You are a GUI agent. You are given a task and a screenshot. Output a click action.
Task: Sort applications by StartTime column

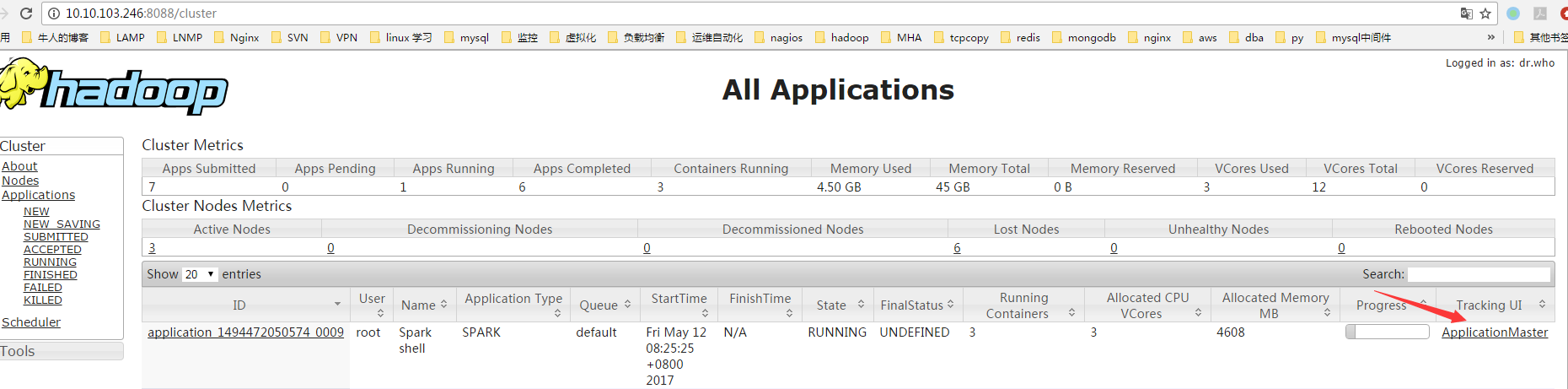679,305
